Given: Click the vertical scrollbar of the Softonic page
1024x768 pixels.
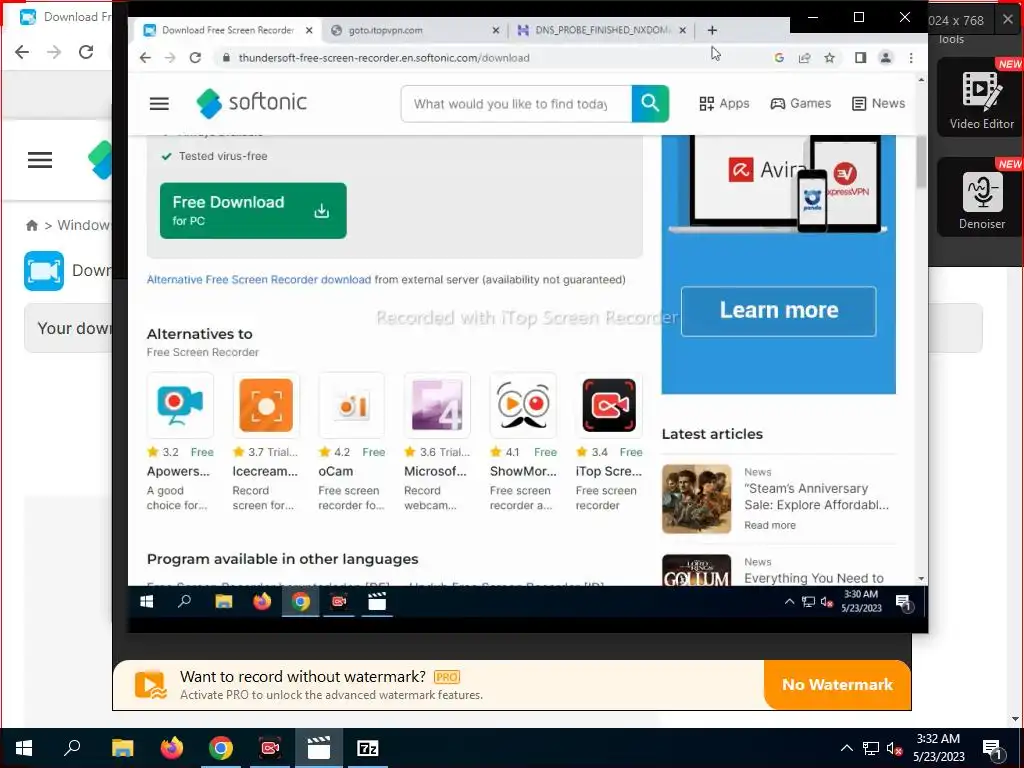Looking at the screenshot, I should coord(921,162).
